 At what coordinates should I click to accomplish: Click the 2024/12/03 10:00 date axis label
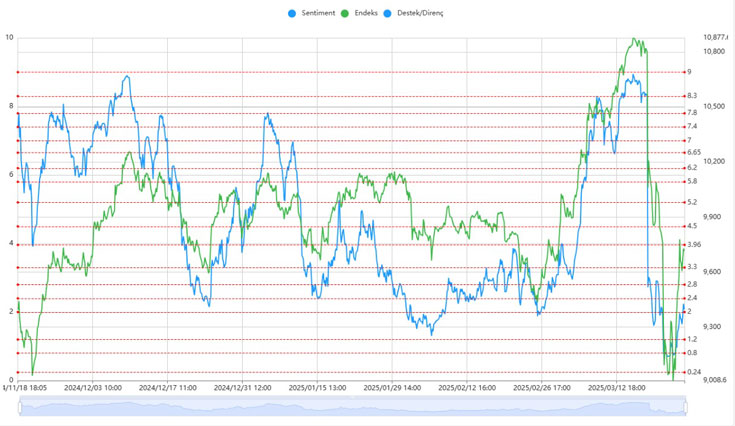93,387
